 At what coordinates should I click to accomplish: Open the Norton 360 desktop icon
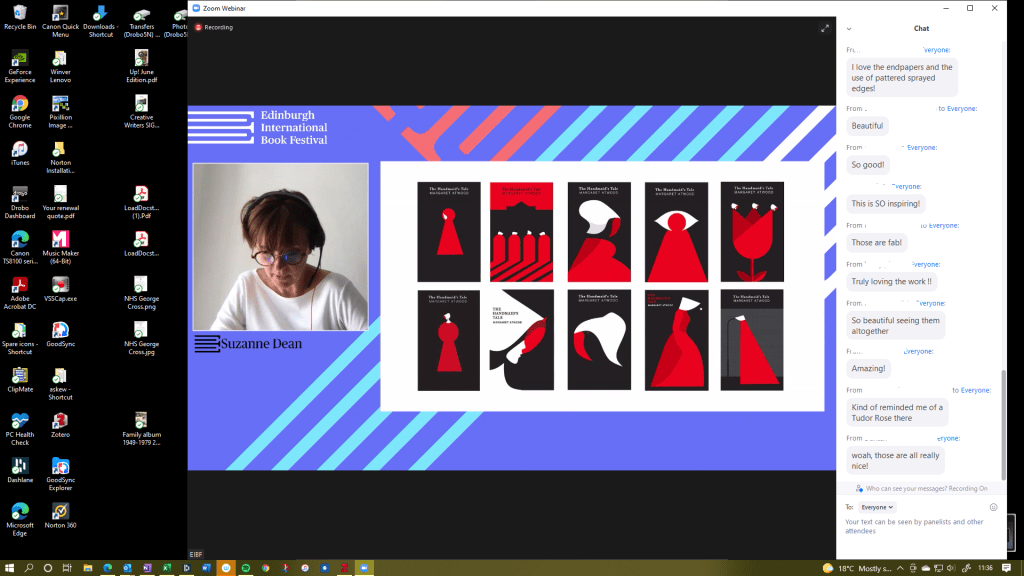tap(60, 514)
